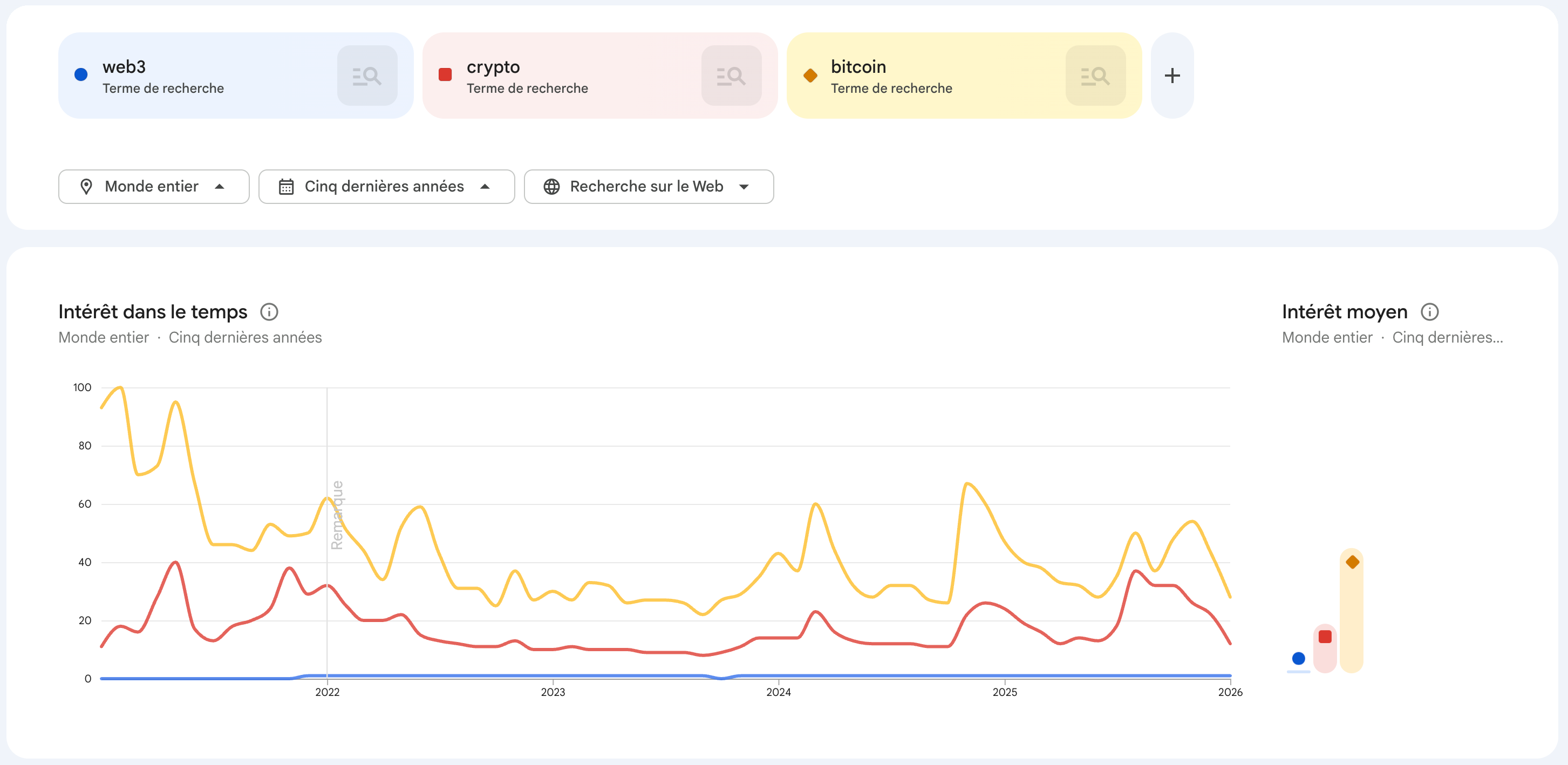This screenshot has height=765, width=1568.
Task: Show info for Intérêt dans le temps
Action: click(x=269, y=312)
